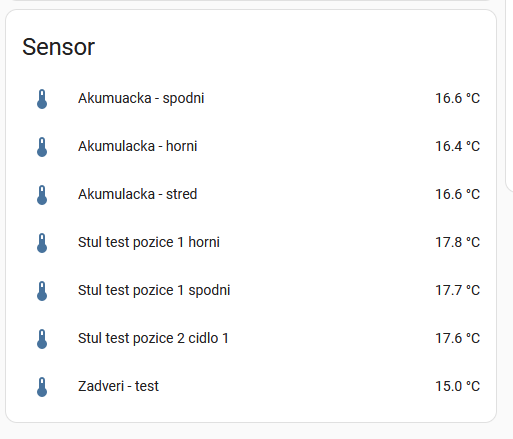Viewport: 513px width, 439px height.
Task: Select thermometer icon for Stul test pozice 1 spodni
Action: tap(42, 291)
